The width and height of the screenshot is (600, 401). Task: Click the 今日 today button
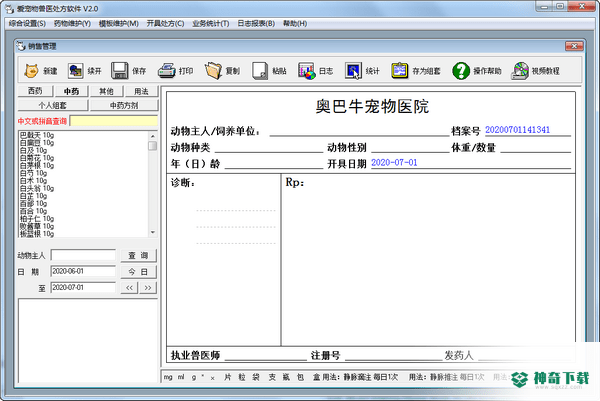138,272
